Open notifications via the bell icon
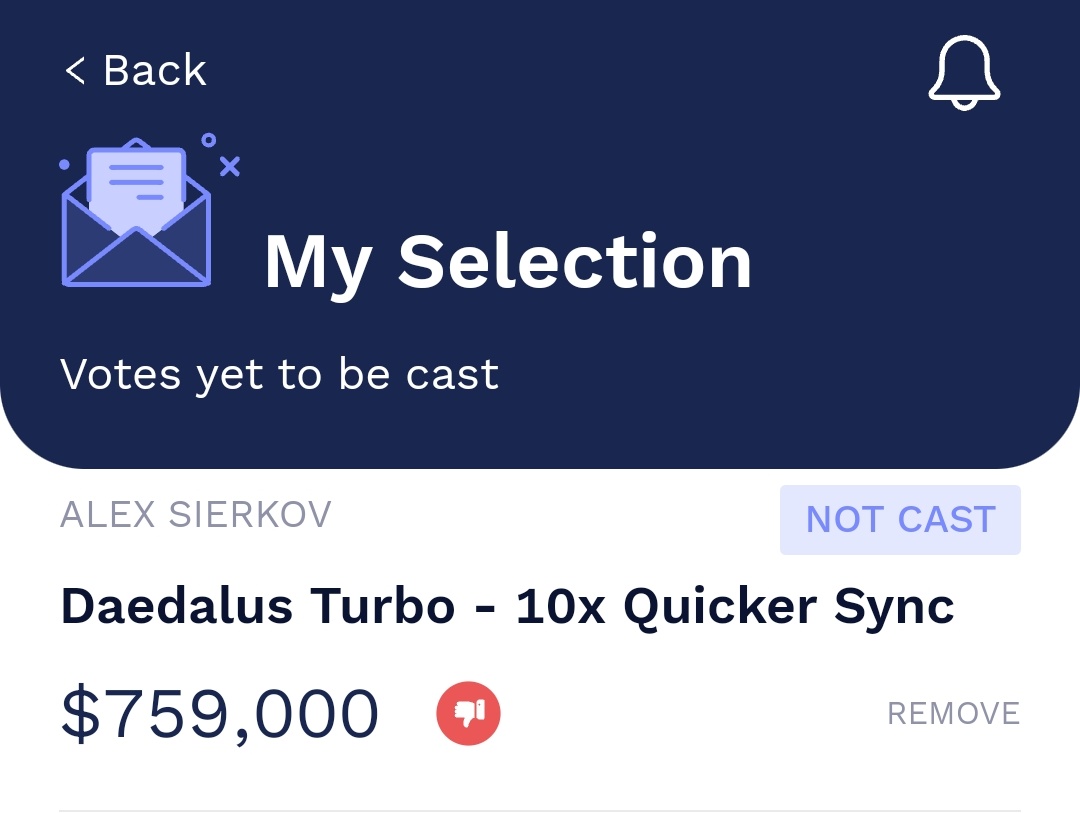 (964, 72)
